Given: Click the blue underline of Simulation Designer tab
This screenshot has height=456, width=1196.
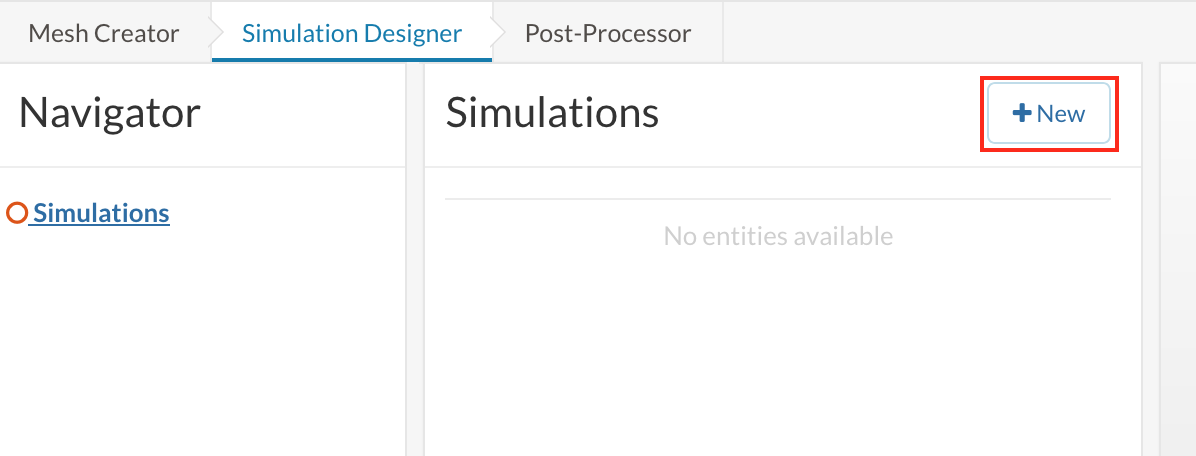Looking at the screenshot, I should (351, 59).
